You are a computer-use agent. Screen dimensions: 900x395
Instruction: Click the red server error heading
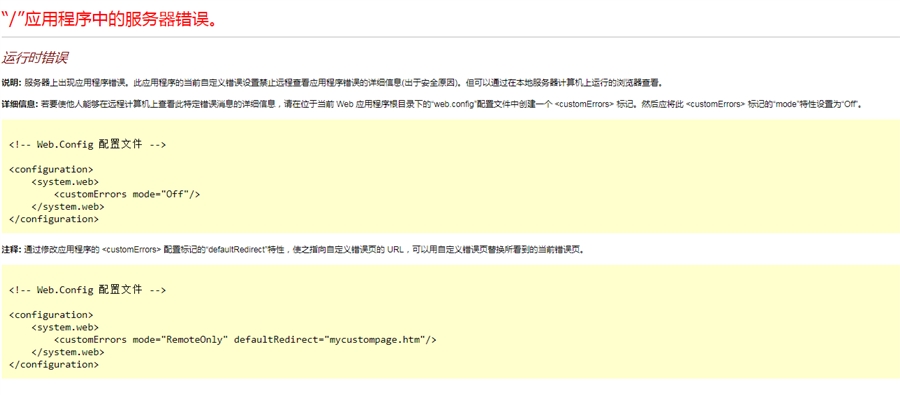pyautogui.click(x=109, y=18)
